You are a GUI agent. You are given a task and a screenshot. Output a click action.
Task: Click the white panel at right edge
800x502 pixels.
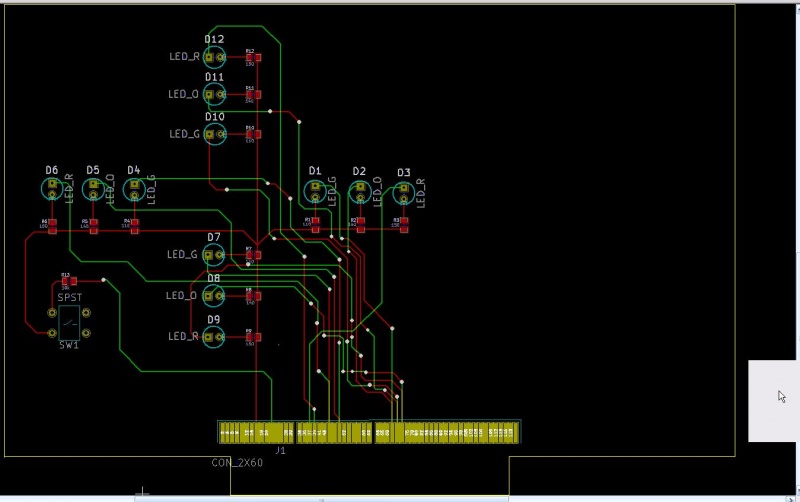(x=774, y=400)
